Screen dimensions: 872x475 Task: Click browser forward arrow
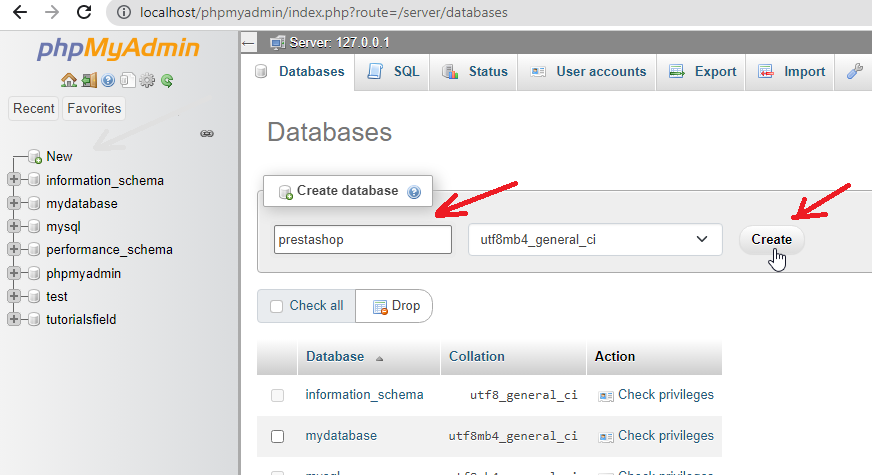click(x=52, y=12)
